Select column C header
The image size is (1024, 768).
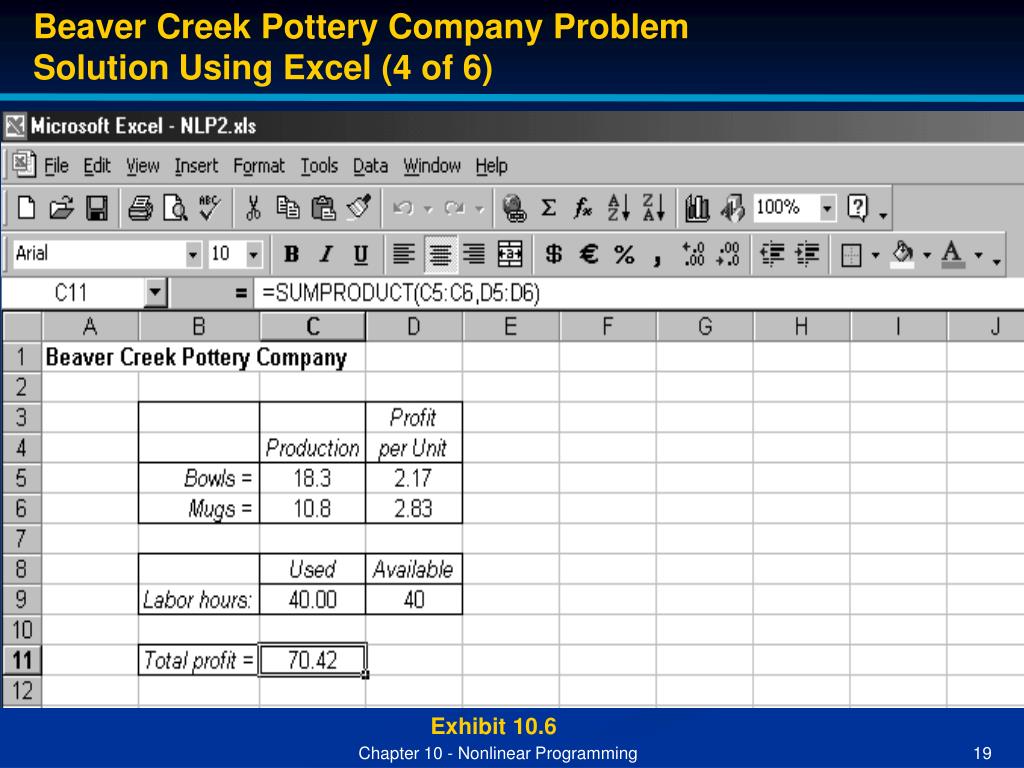click(313, 326)
